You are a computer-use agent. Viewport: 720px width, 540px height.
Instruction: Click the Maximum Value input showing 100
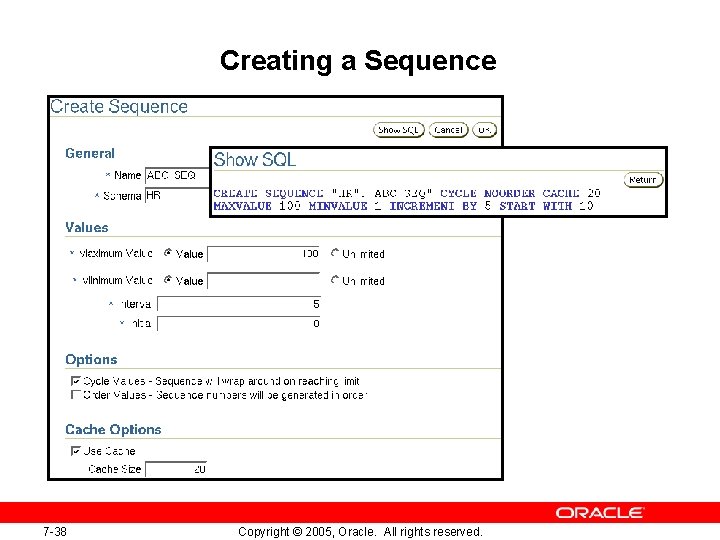click(264, 254)
